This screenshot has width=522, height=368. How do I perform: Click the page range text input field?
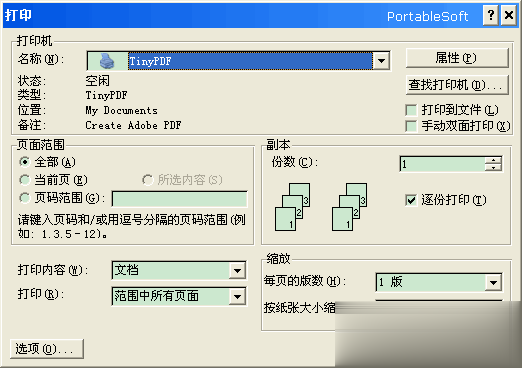(180, 199)
